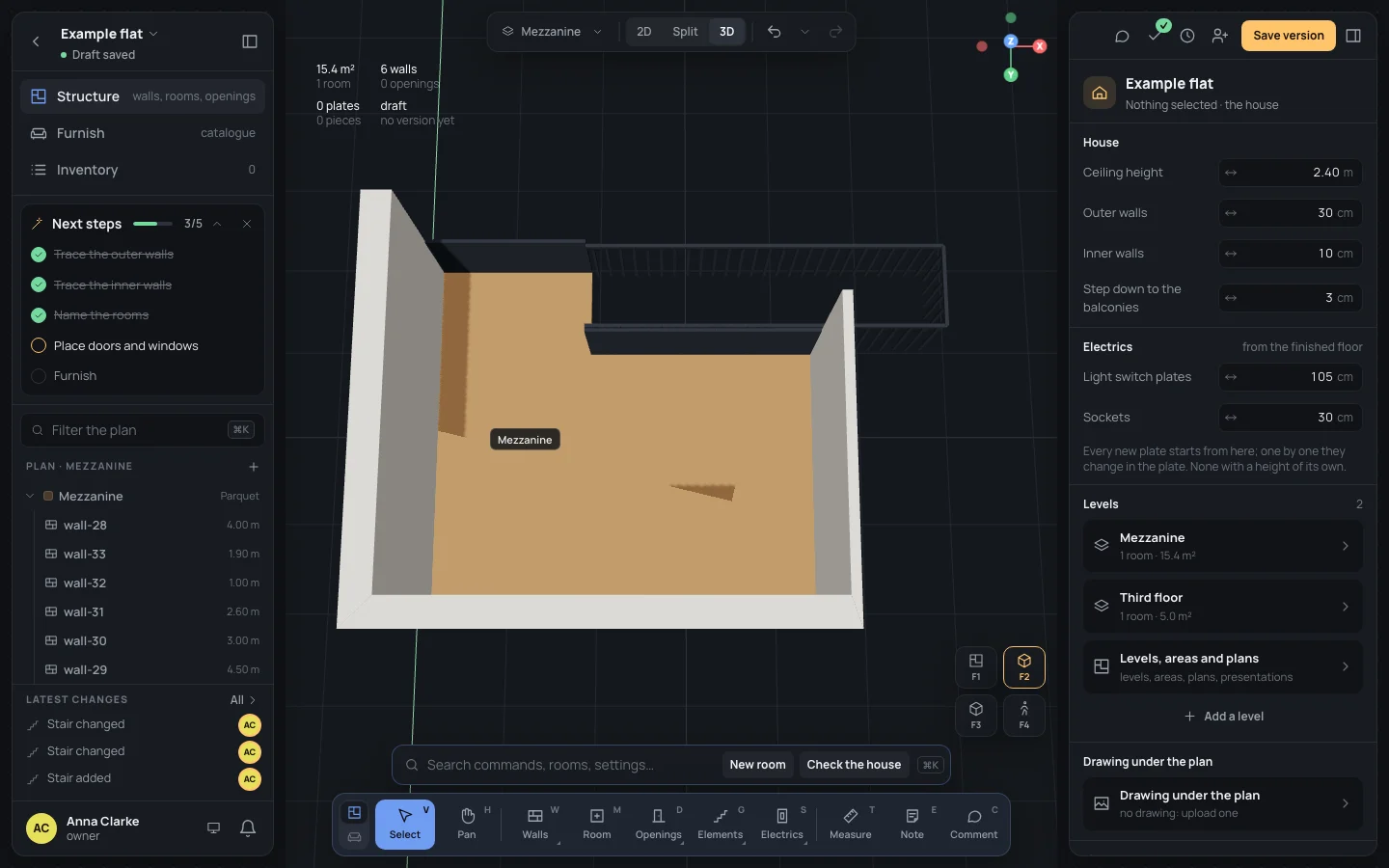This screenshot has height=868, width=1389.
Task: Open the Furnish section
Action: (143, 133)
